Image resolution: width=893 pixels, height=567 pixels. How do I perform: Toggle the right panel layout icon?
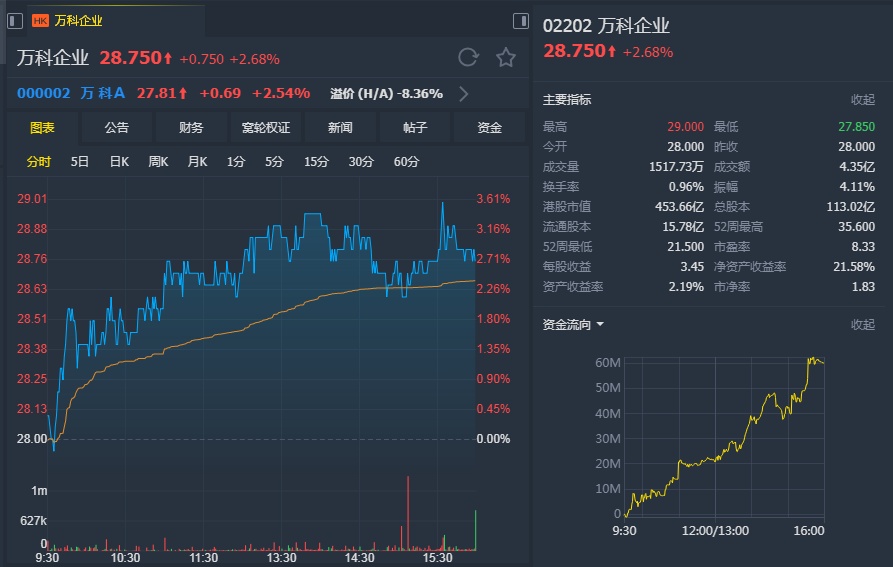coord(521,21)
